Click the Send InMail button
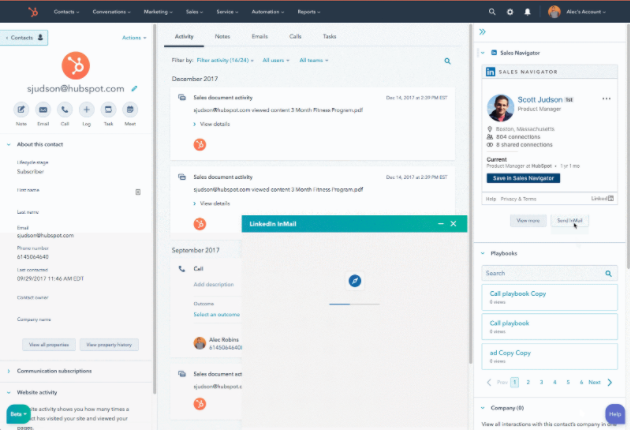Image resolution: width=630 pixels, height=434 pixels. tap(569, 221)
